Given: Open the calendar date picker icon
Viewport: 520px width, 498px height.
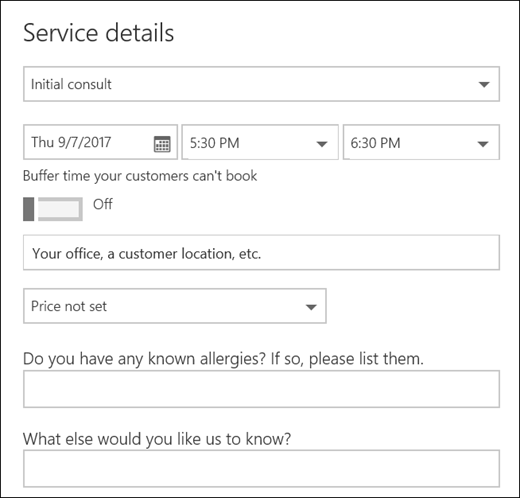Looking at the screenshot, I should pos(162,144).
